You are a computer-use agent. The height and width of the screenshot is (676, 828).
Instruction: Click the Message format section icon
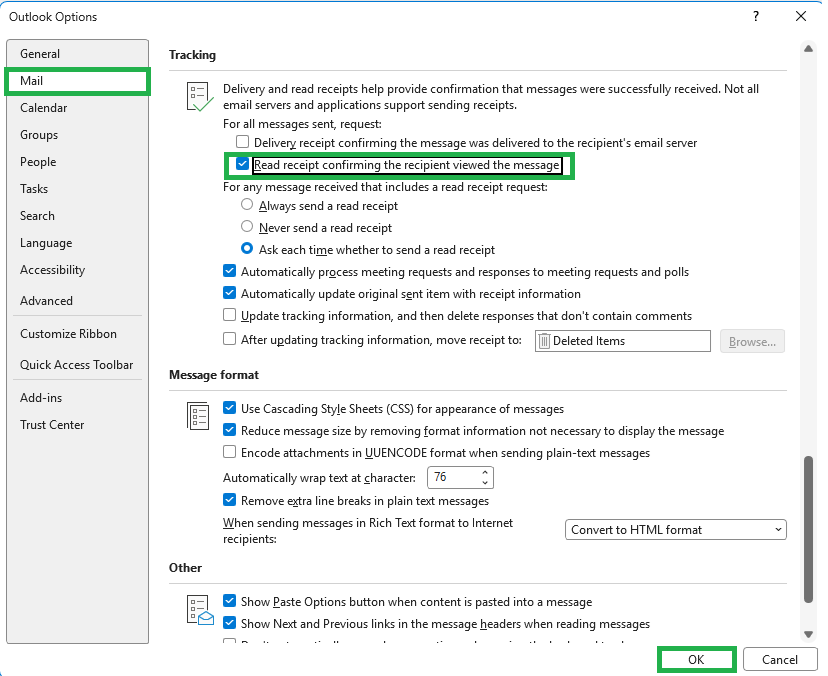(198, 416)
